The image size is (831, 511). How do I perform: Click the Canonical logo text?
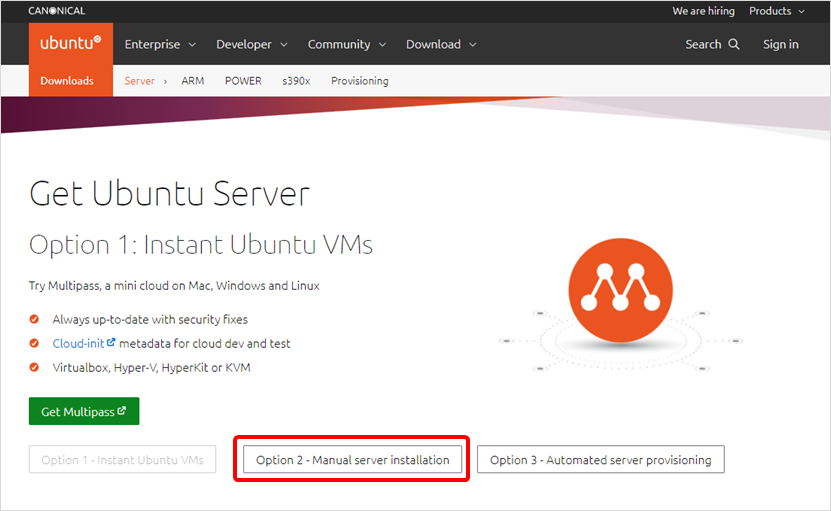57,11
